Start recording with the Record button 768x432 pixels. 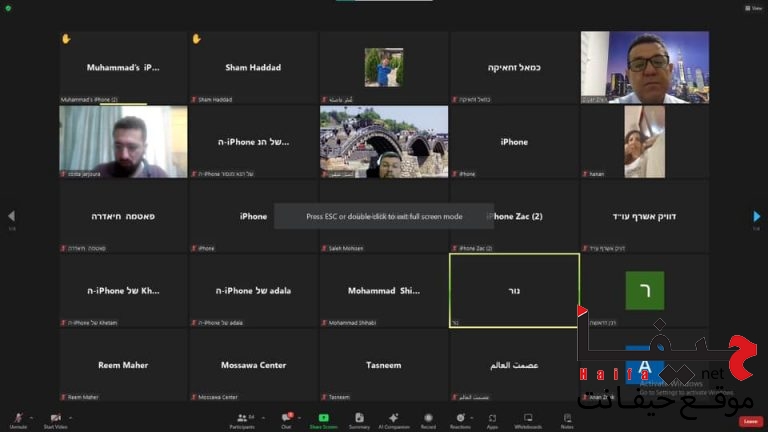click(428, 418)
